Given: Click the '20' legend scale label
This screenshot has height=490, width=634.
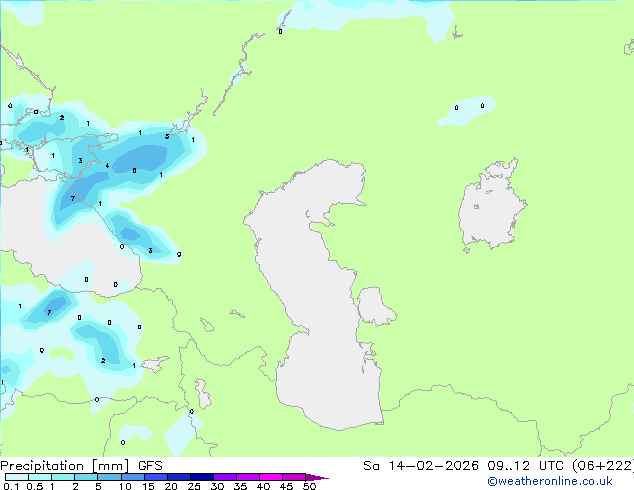Looking at the screenshot, I should coord(171,486).
